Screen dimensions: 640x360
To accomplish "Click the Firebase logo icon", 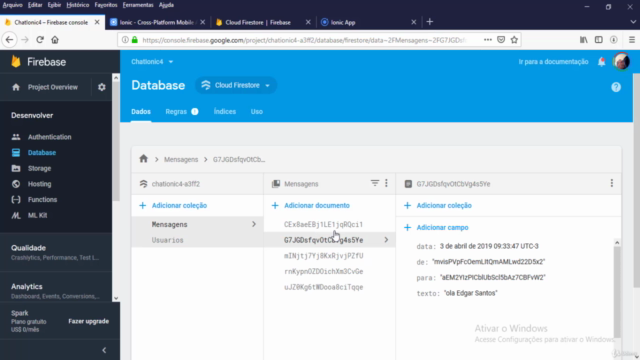I will [16, 62].
